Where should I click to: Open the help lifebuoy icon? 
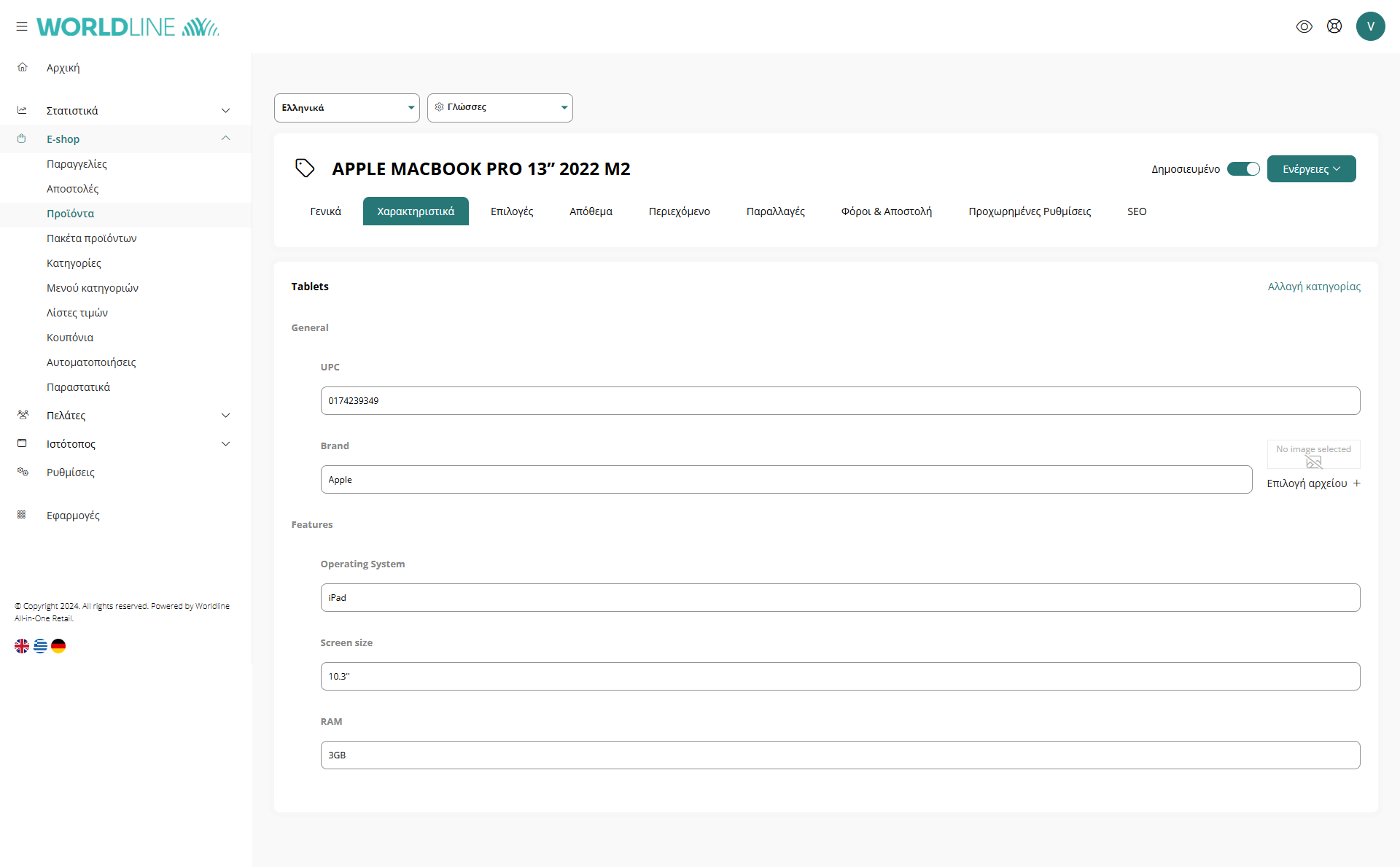(x=1334, y=26)
